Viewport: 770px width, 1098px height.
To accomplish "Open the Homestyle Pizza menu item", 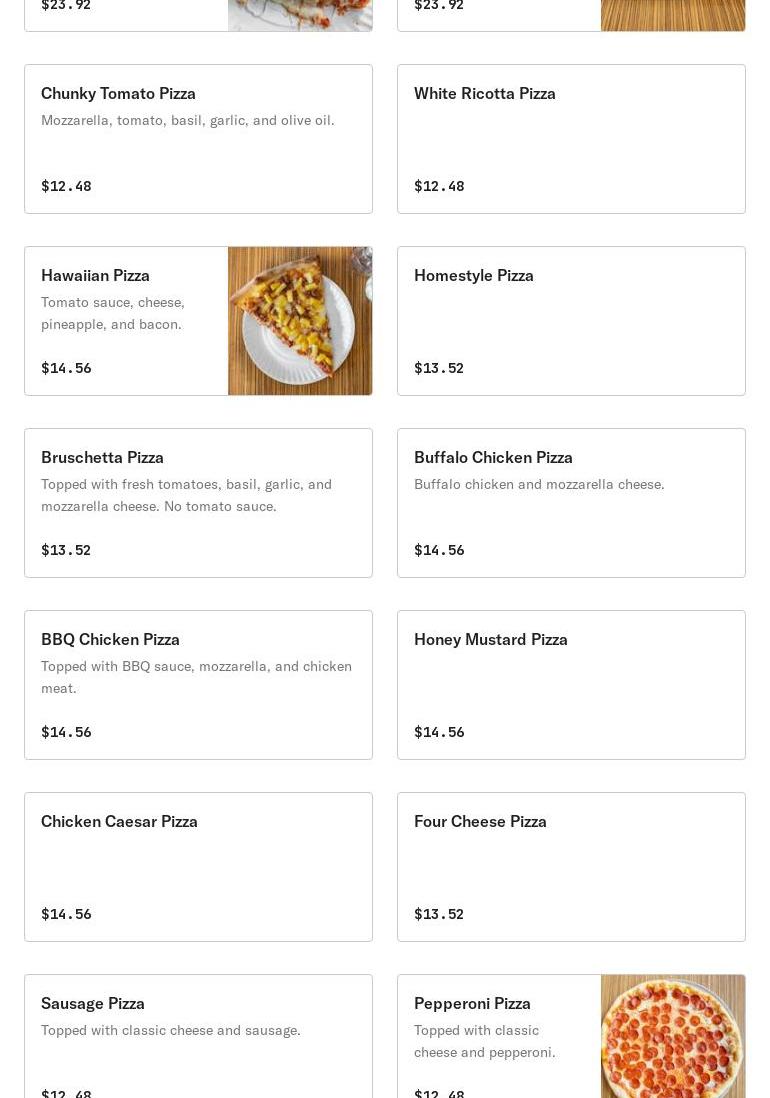I will tap(571, 321).
